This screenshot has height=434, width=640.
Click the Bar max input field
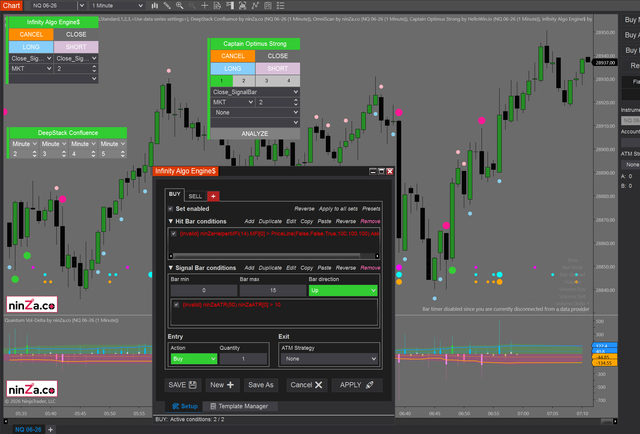pyautogui.click(x=273, y=290)
